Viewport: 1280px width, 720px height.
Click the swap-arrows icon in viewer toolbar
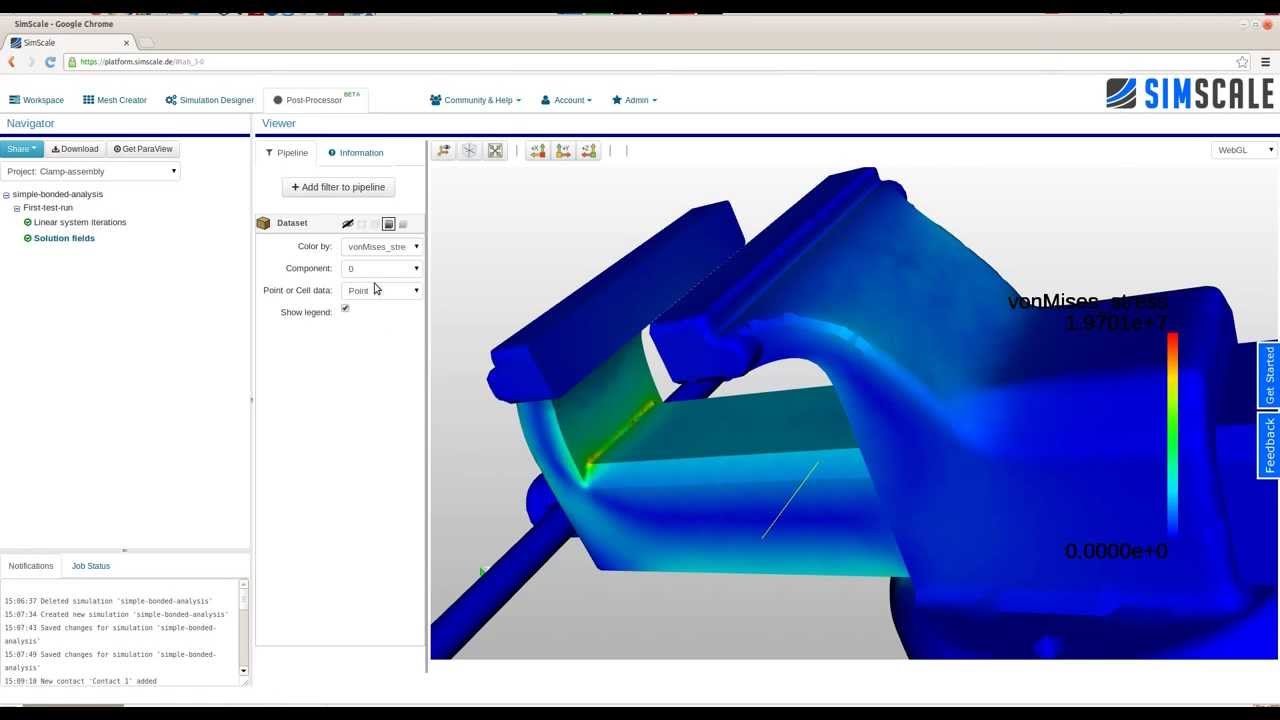pos(444,151)
